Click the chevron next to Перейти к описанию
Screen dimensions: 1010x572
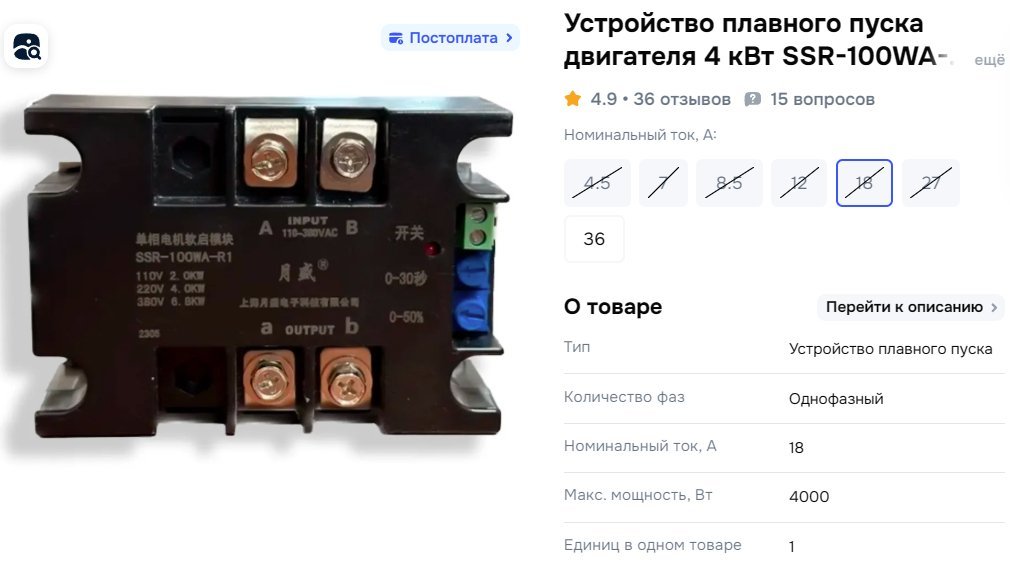(994, 307)
